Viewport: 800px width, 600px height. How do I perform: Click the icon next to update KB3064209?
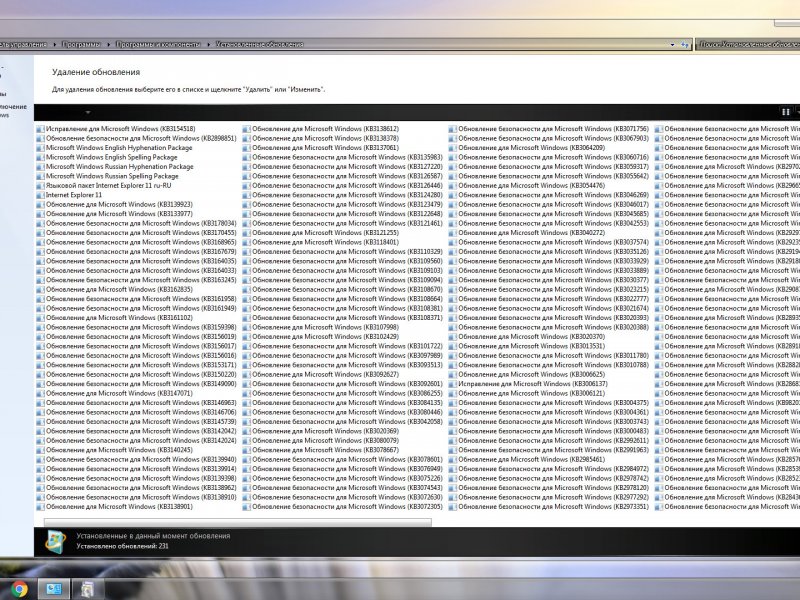tap(453, 148)
